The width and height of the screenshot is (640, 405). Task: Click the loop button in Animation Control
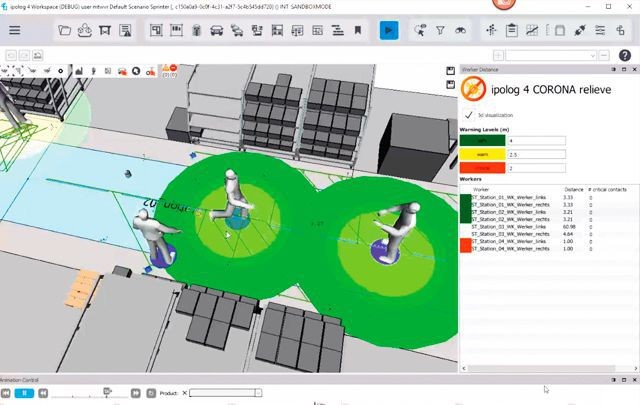click(x=151, y=393)
